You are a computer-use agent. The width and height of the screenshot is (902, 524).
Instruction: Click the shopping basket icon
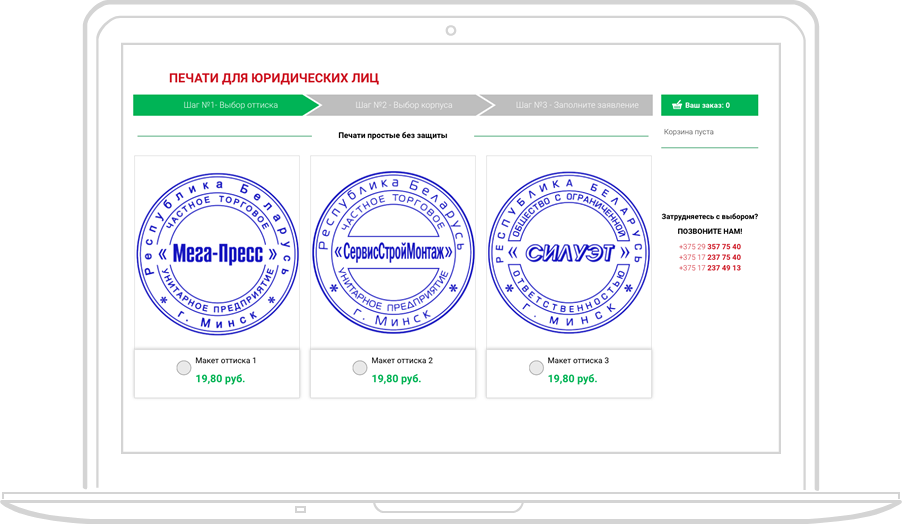pos(677,105)
